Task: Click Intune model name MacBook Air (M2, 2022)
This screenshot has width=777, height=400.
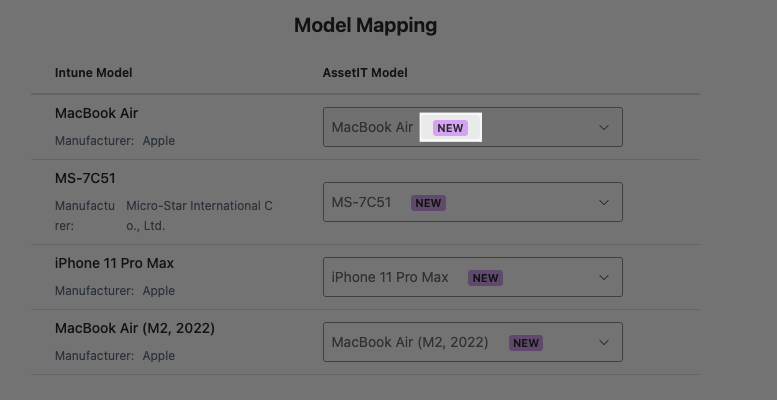Action: point(135,329)
